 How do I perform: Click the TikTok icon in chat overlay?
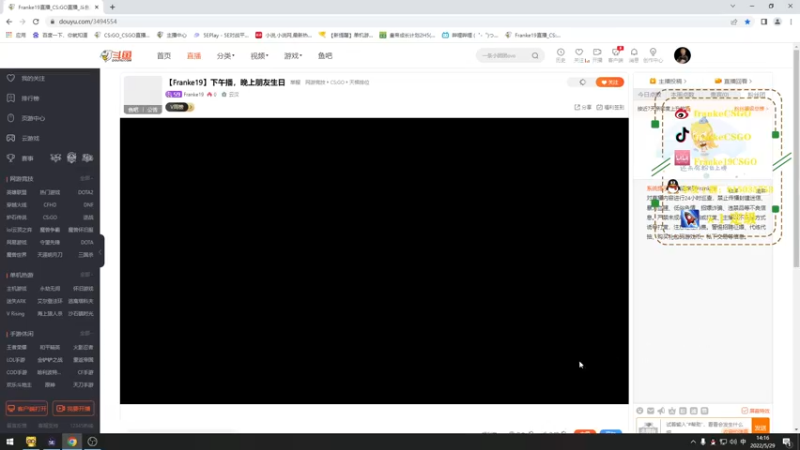[682, 136]
